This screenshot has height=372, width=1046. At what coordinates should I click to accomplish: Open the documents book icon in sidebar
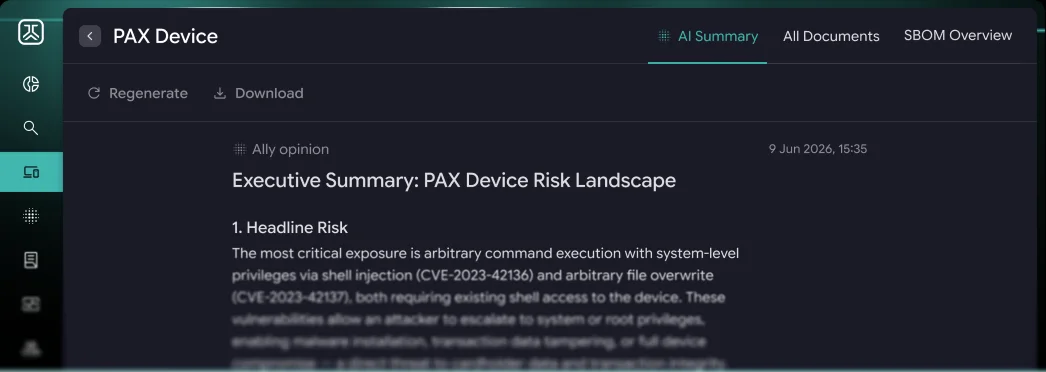pos(31,260)
